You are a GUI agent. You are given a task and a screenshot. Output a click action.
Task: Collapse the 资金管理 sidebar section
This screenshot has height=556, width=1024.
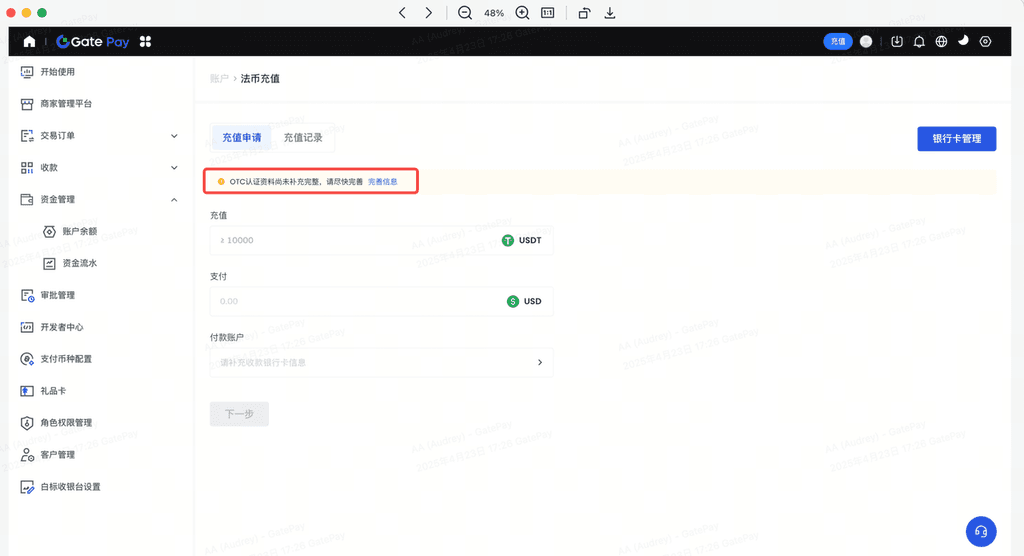tap(174, 200)
